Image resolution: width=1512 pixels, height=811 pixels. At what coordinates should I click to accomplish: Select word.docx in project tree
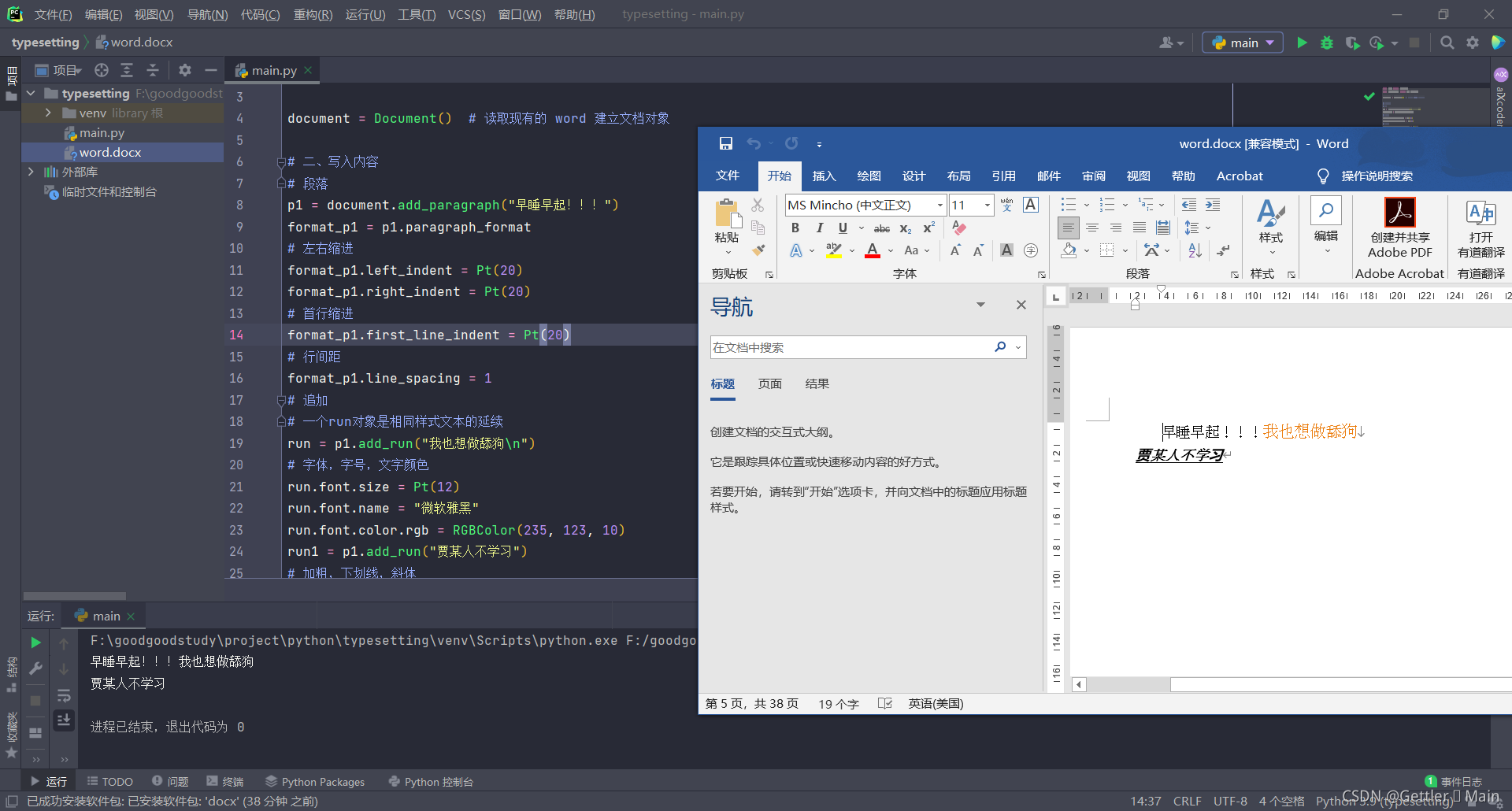[109, 152]
